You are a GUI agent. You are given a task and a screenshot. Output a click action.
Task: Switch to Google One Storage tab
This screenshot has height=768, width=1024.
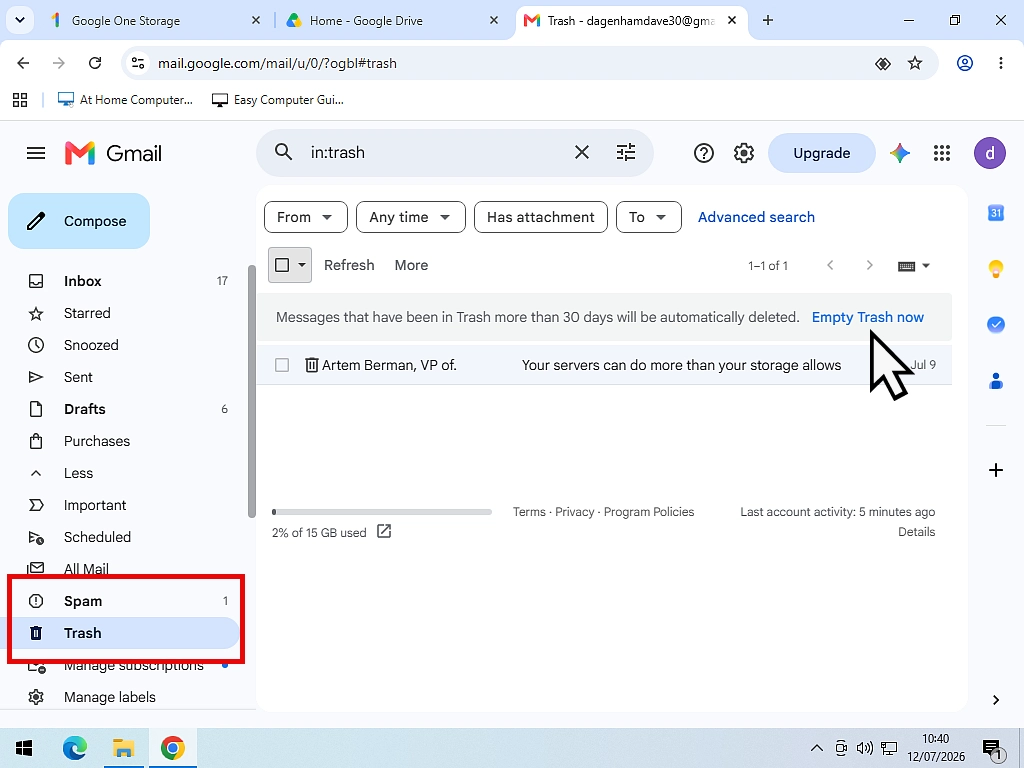pyautogui.click(x=155, y=20)
